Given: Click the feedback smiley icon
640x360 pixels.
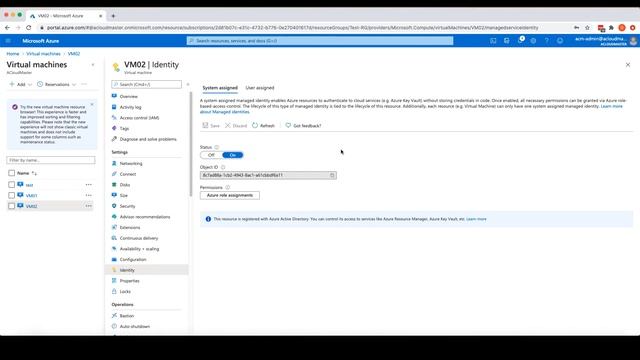Looking at the screenshot, I should pos(560,41).
